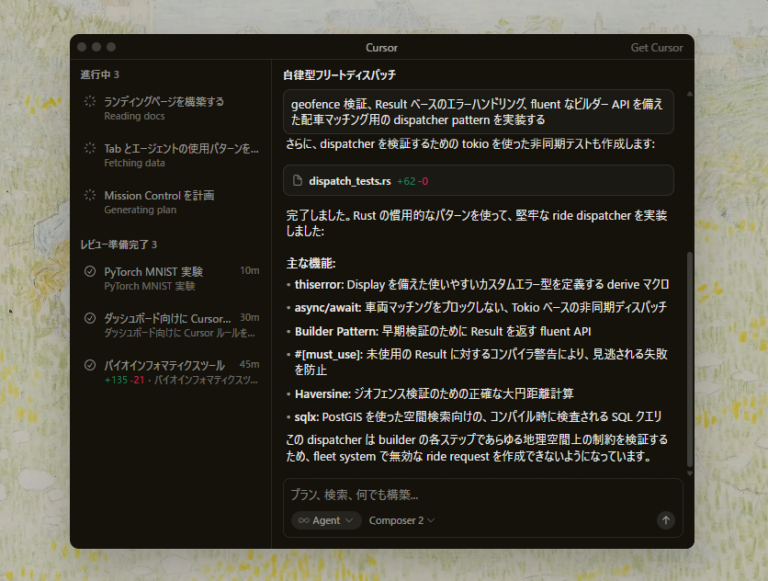Click the spinner icon beside ランディングページを構築する
The width and height of the screenshot is (768, 581).
(x=90, y=101)
